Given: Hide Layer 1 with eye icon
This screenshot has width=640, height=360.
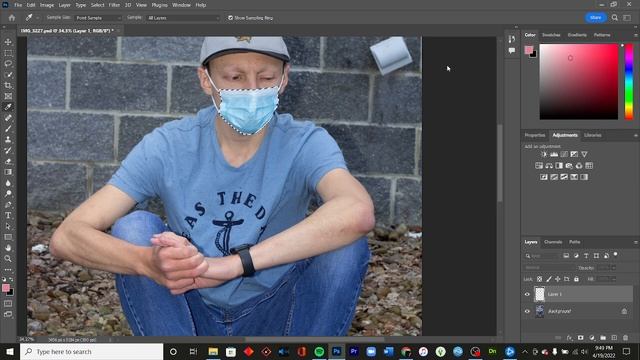Looking at the screenshot, I should click(x=527, y=294).
